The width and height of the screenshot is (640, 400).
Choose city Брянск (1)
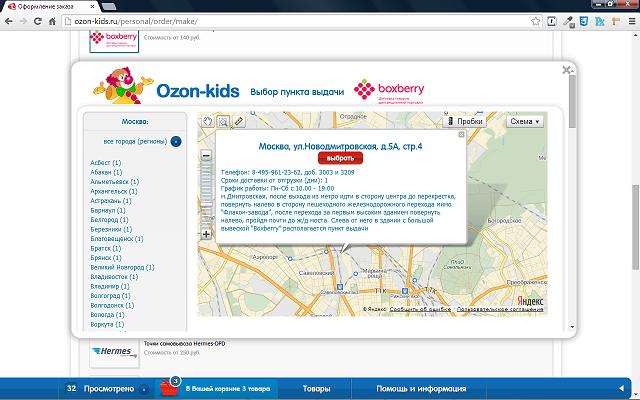106,258
